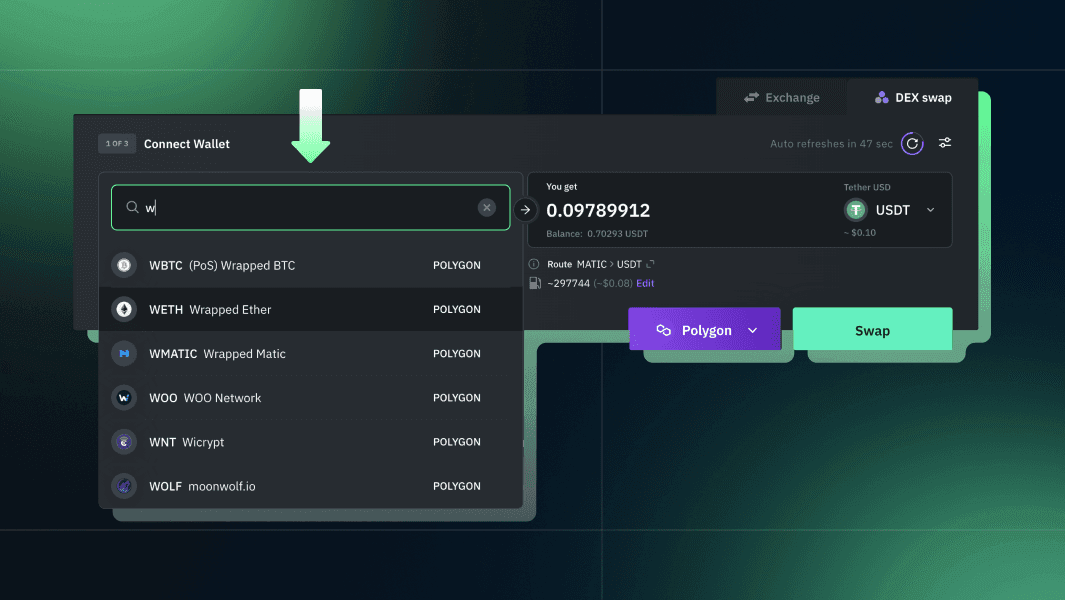Click the gas pump fee icon
The image size is (1065, 600).
click(535, 283)
